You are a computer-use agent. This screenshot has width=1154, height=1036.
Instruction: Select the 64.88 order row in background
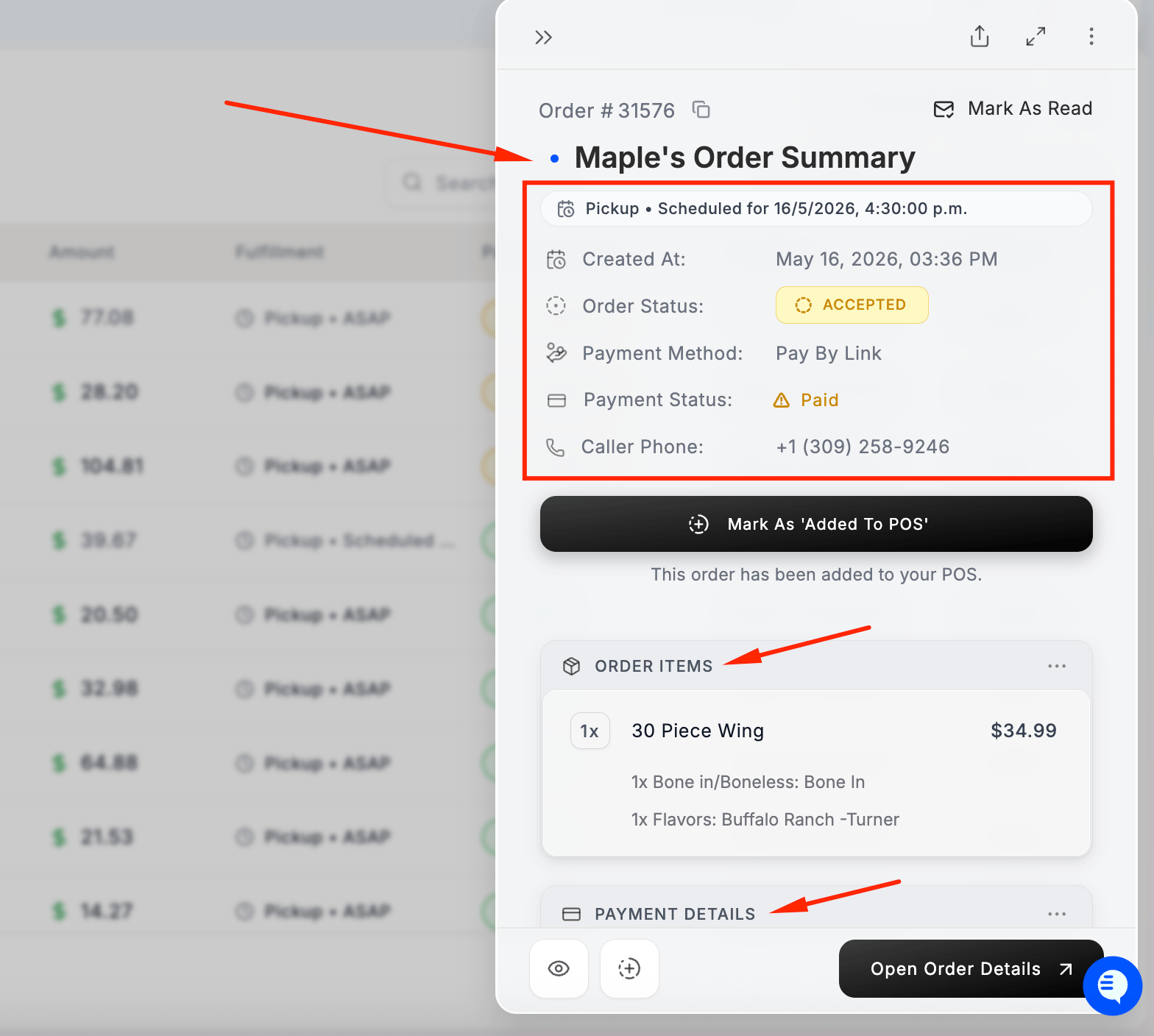pyautogui.click(x=248, y=763)
